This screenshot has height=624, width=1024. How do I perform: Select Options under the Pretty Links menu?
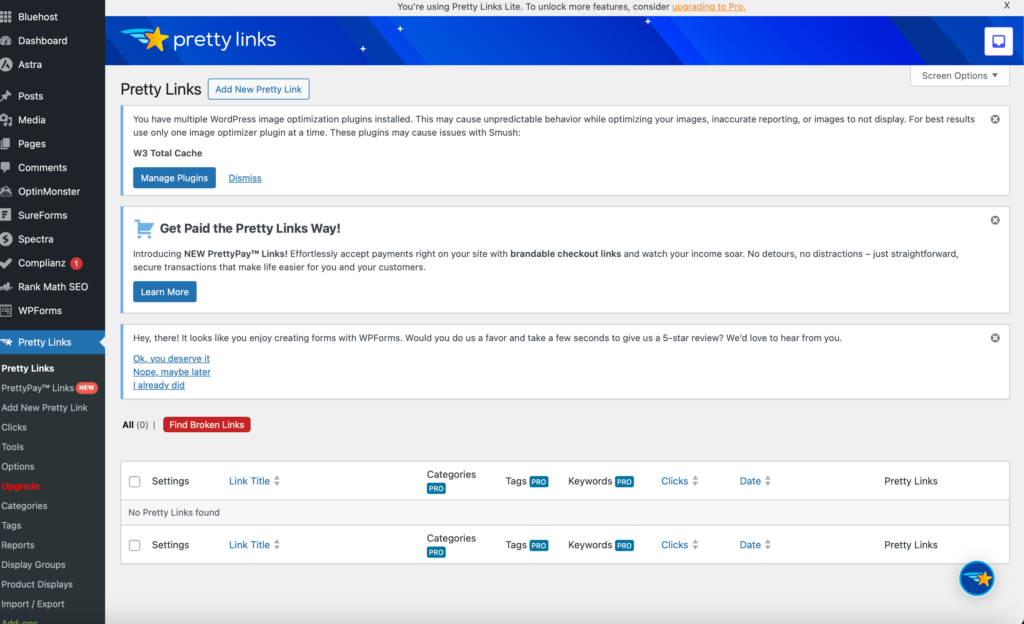17,466
